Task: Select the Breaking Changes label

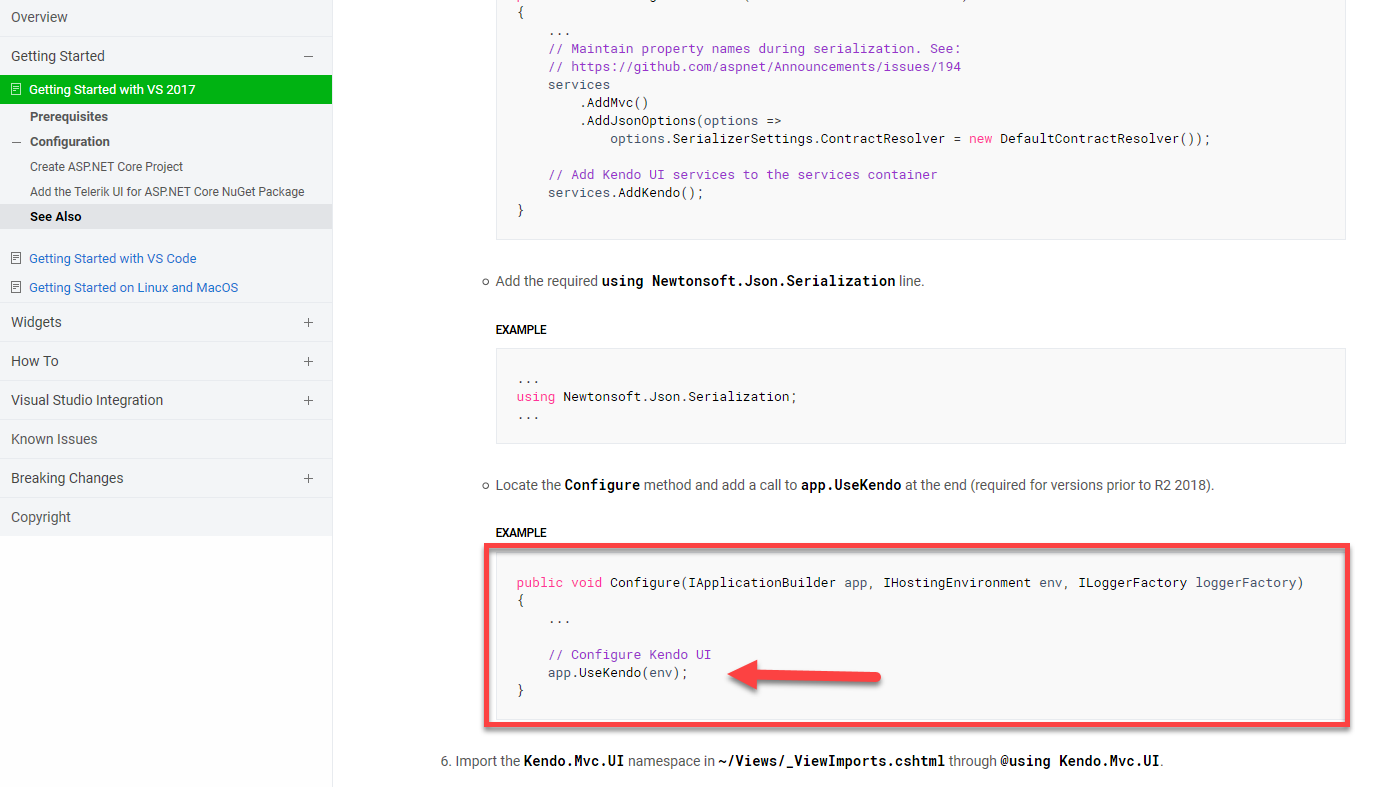Action: click(x=67, y=478)
